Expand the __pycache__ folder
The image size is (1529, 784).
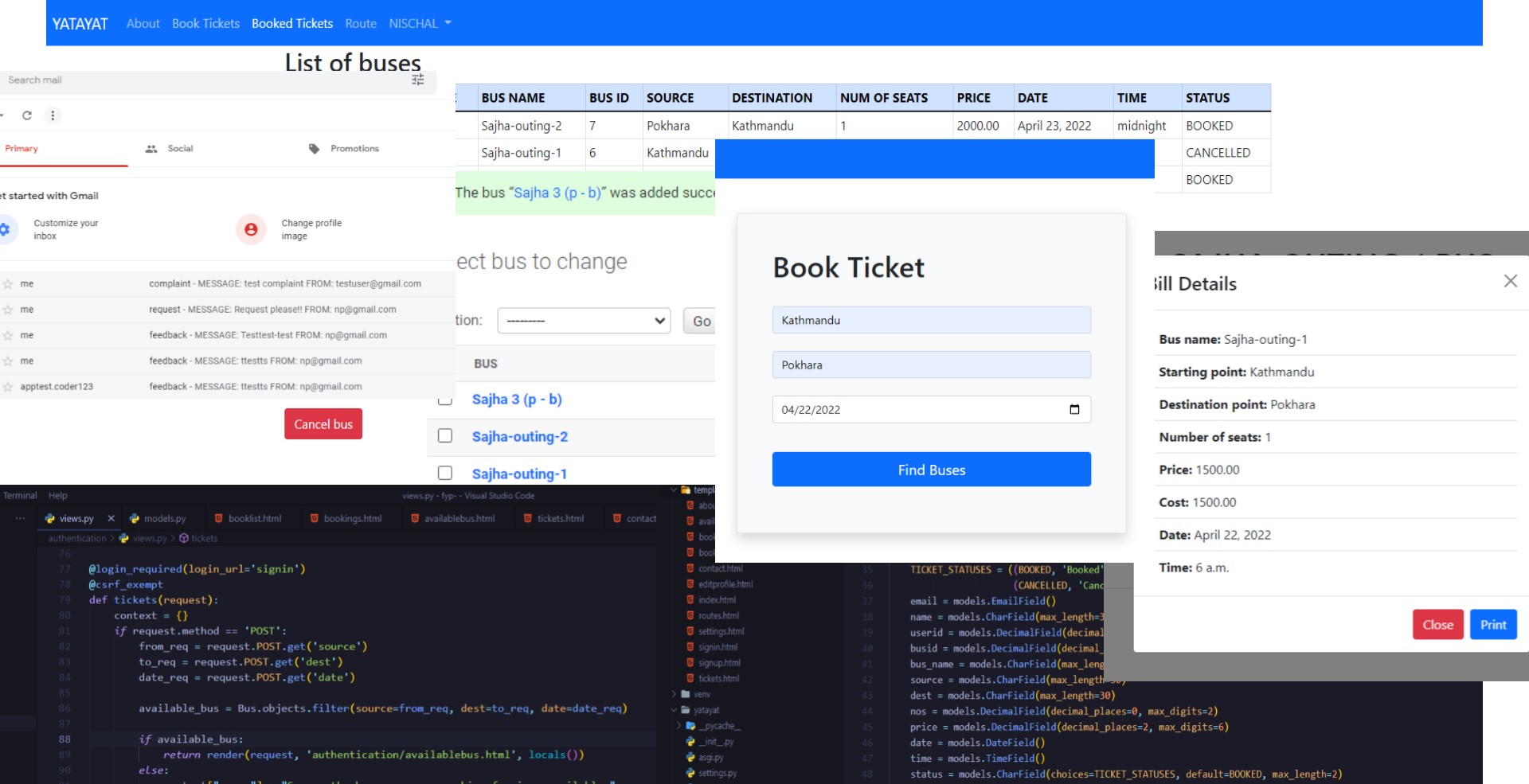coord(679,726)
